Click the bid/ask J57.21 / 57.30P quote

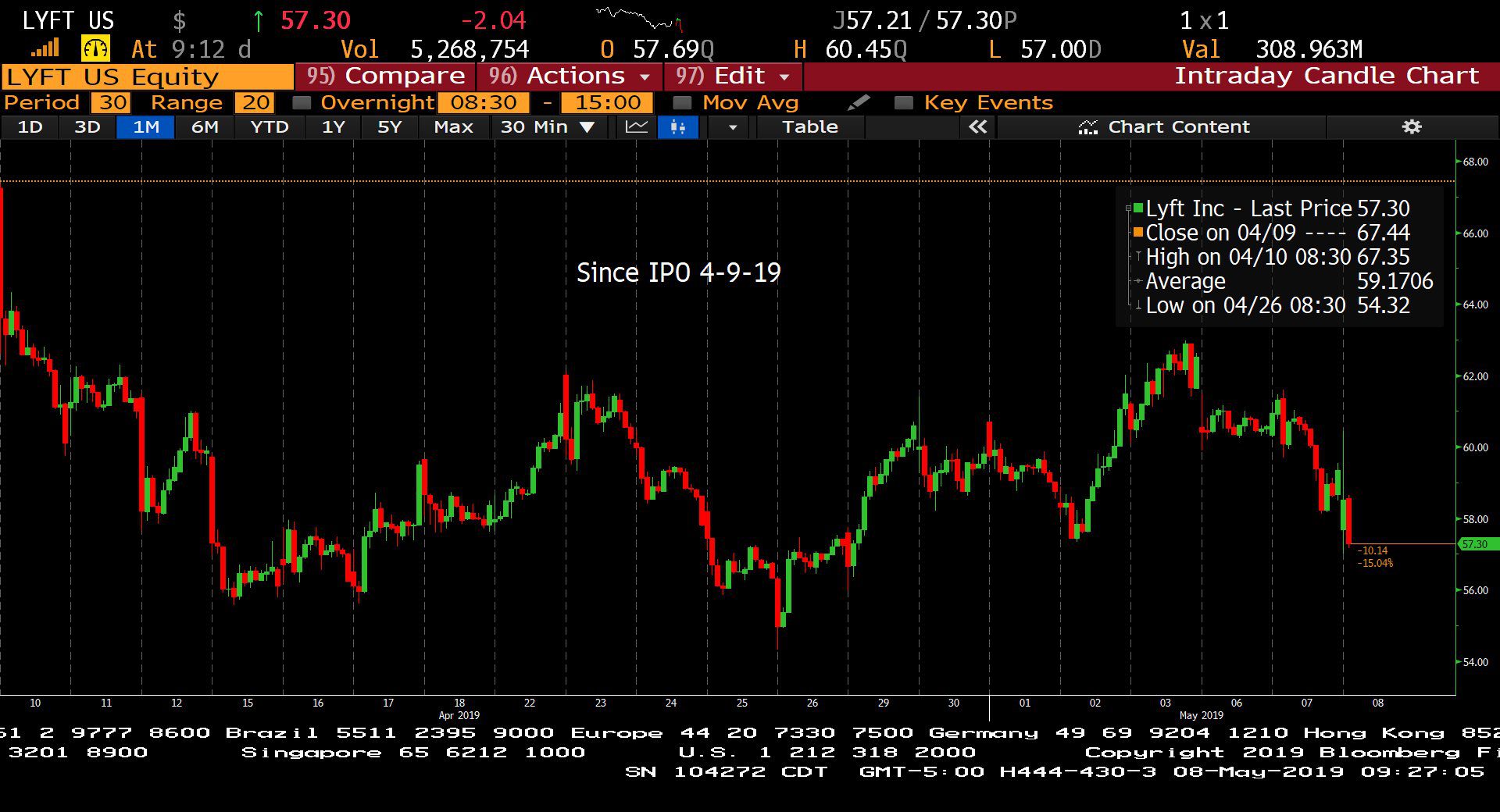[925, 20]
